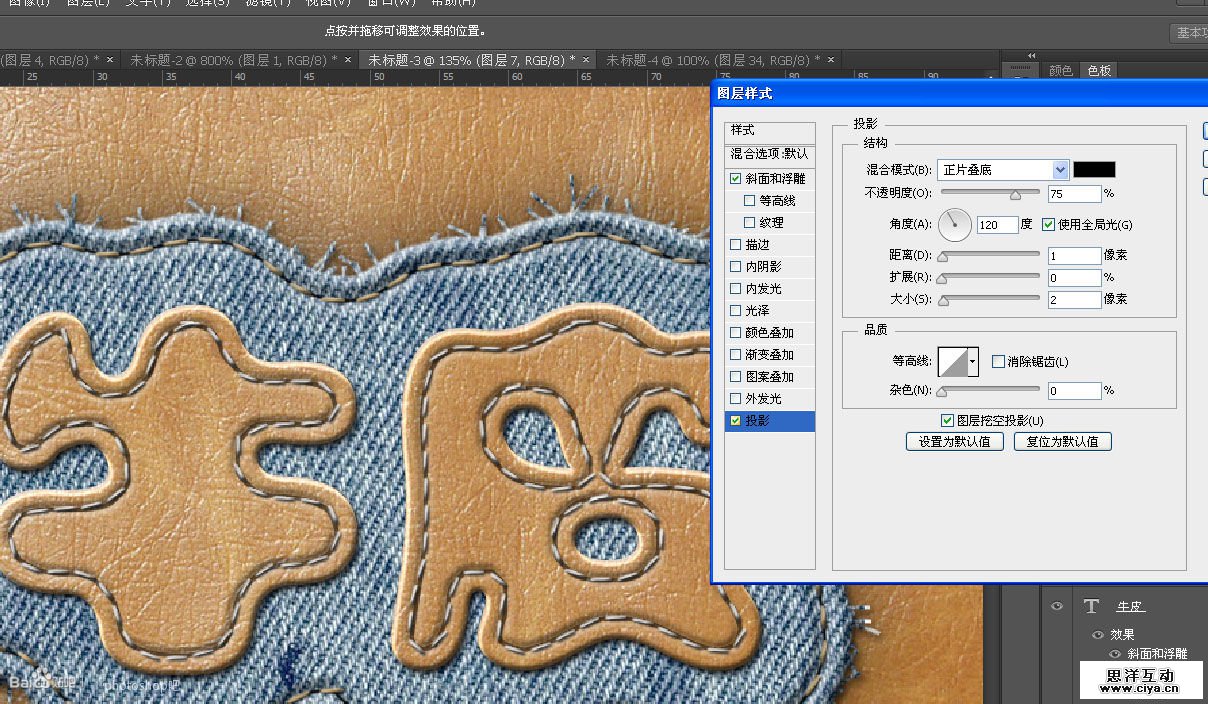This screenshot has height=704, width=1208.
Task: Click the 复位为默认值 button
Action: (x=1062, y=441)
